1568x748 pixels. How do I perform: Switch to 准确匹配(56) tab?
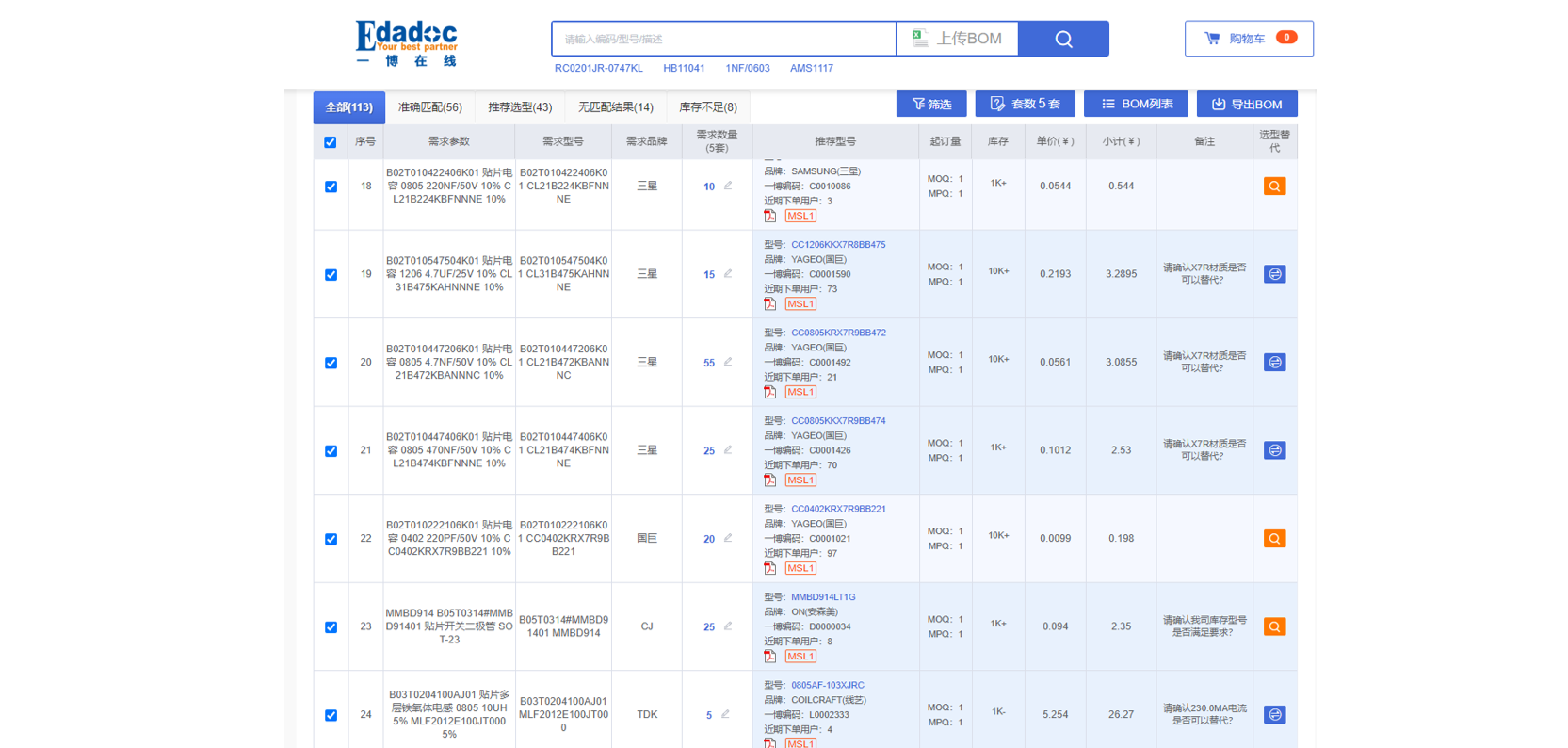point(429,107)
